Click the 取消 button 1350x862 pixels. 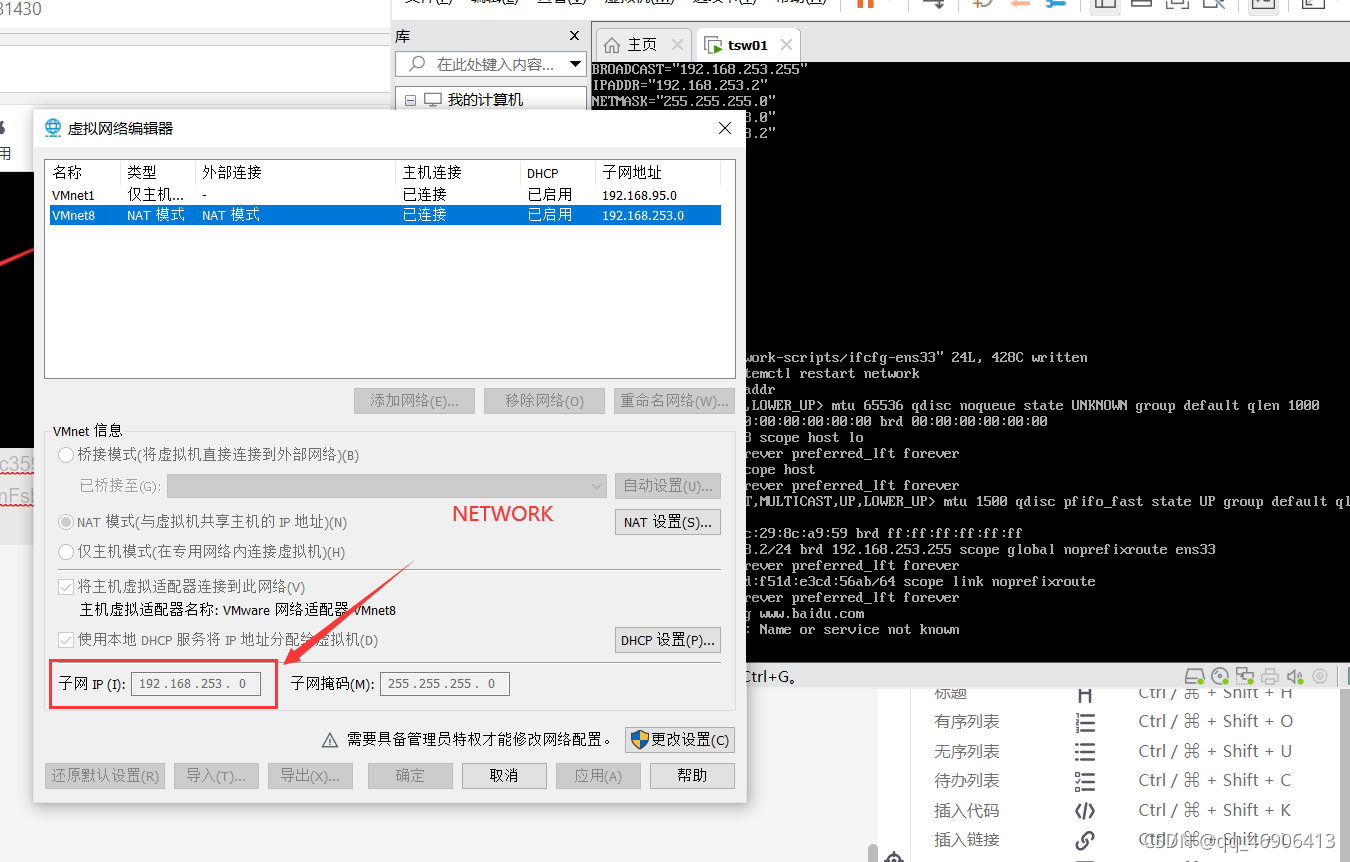[x=504, y=776]
